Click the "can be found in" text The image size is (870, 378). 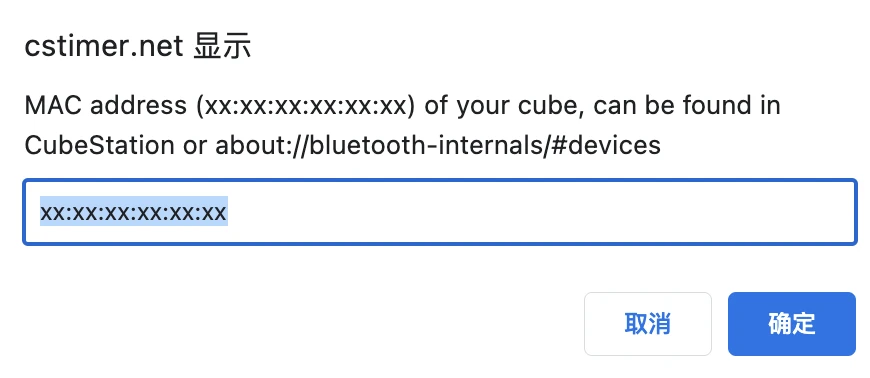tap(687, 105)
